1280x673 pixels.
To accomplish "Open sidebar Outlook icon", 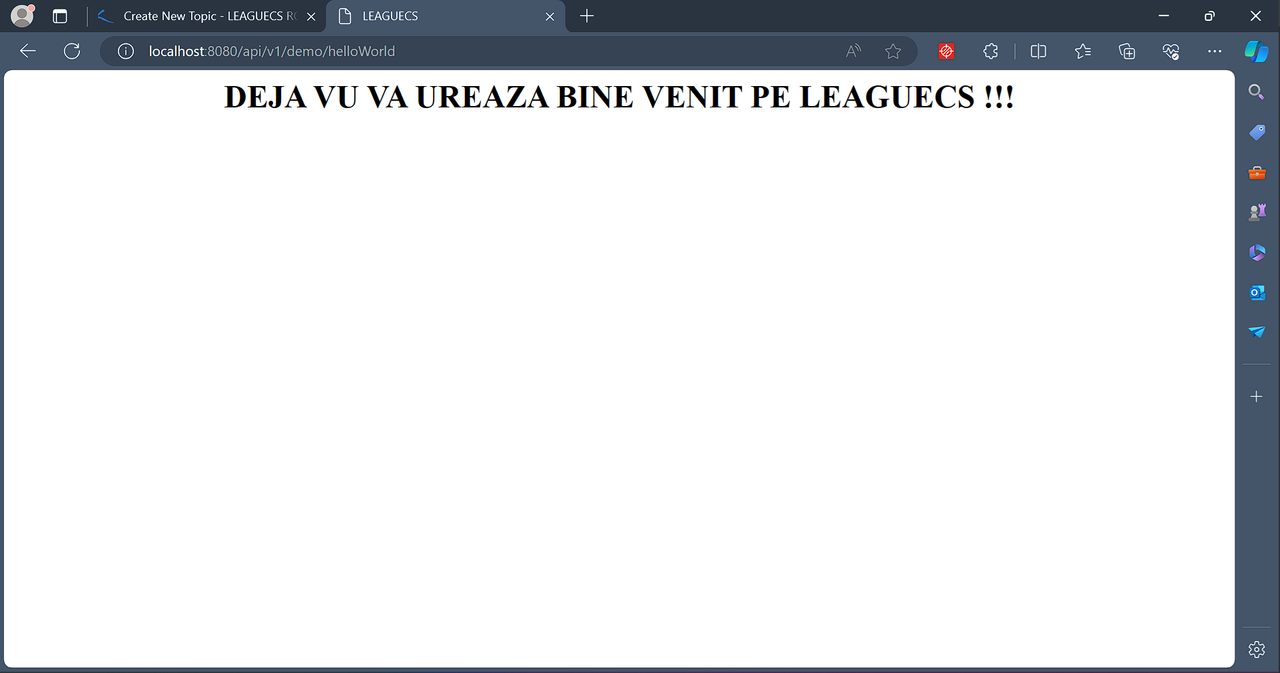I will click(x=1257, y=292).
